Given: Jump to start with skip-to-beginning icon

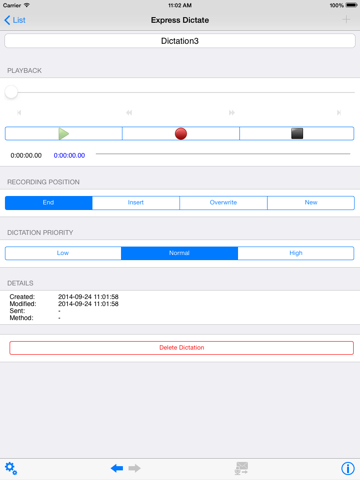Looking at the screenshot, I should [x=19, y=113].
